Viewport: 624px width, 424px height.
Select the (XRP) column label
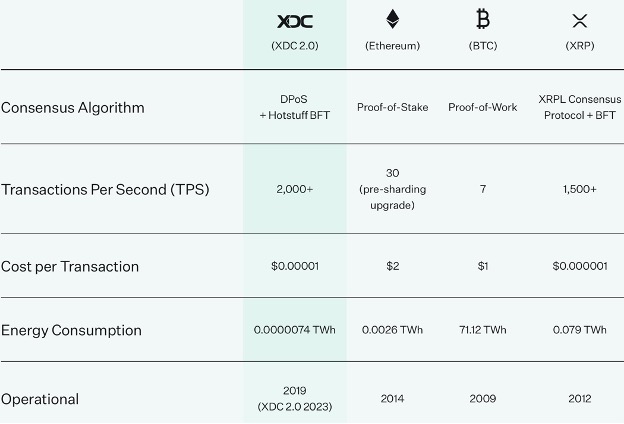[580, 46]
